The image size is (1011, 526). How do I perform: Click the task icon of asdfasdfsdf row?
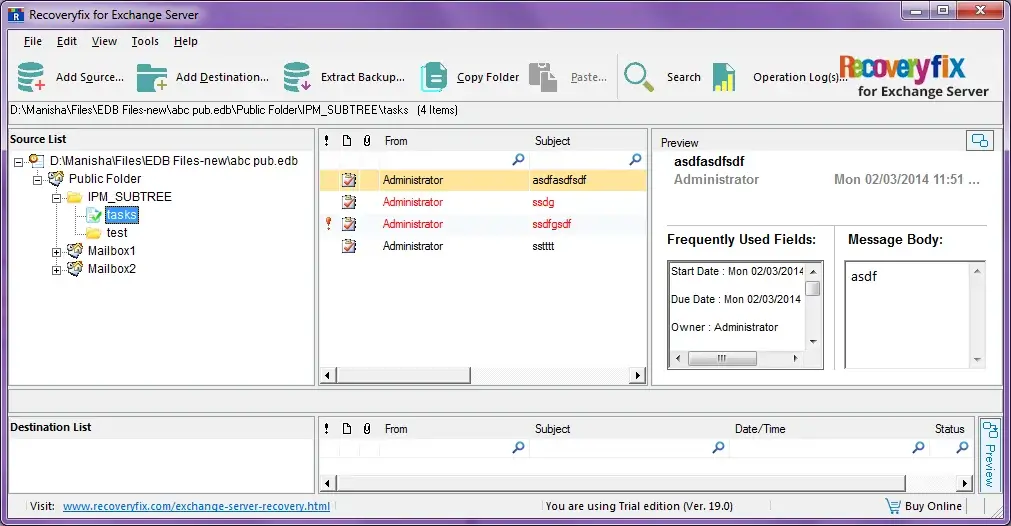[349, 180]
